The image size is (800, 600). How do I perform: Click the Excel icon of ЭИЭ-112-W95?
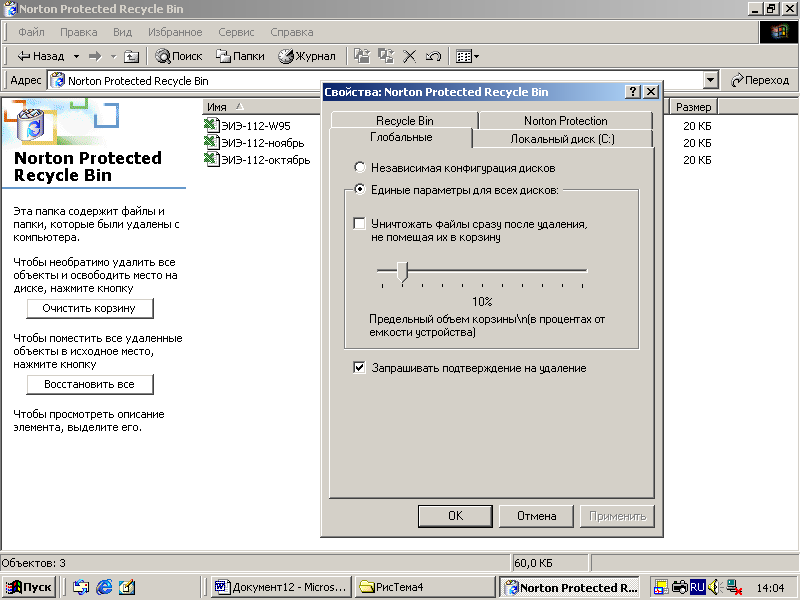click(x=211, y=125)
